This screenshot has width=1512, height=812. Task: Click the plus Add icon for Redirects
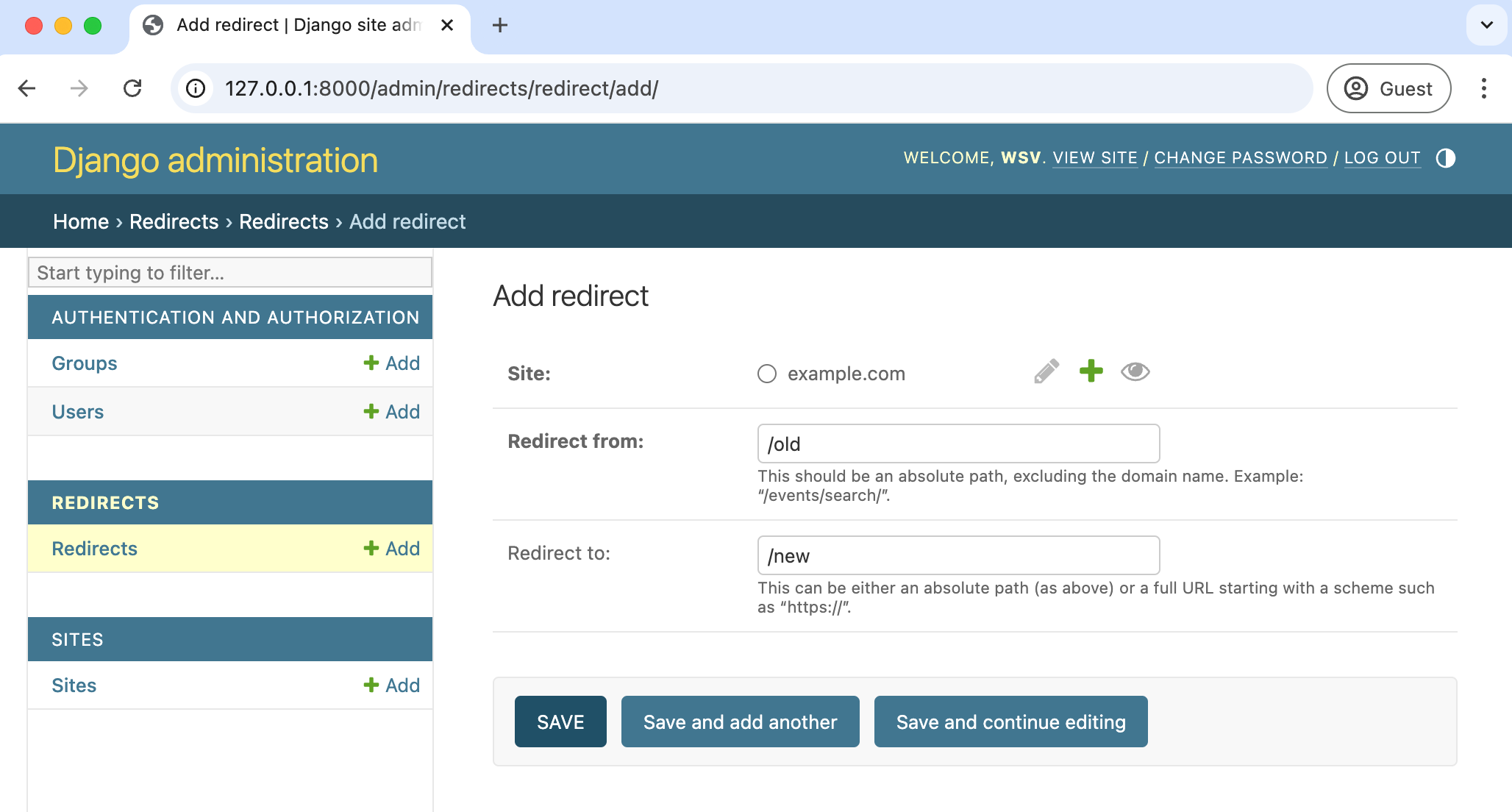[x=391, y=548]
